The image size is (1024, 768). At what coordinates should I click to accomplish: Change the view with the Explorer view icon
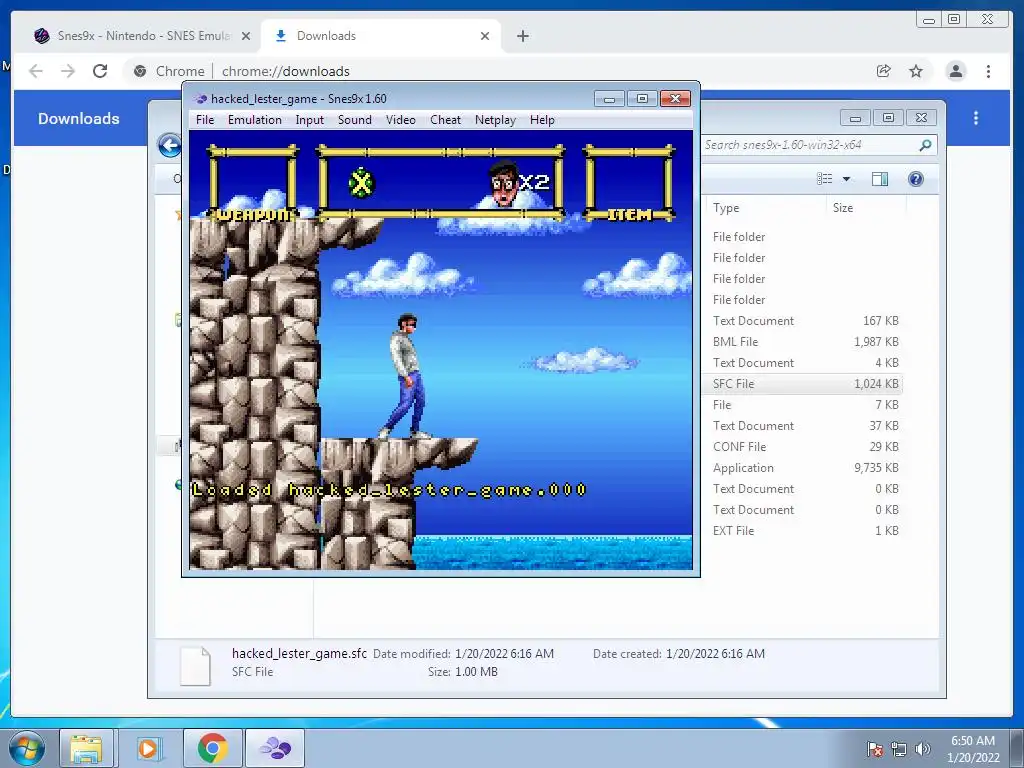tap(825, 179)
